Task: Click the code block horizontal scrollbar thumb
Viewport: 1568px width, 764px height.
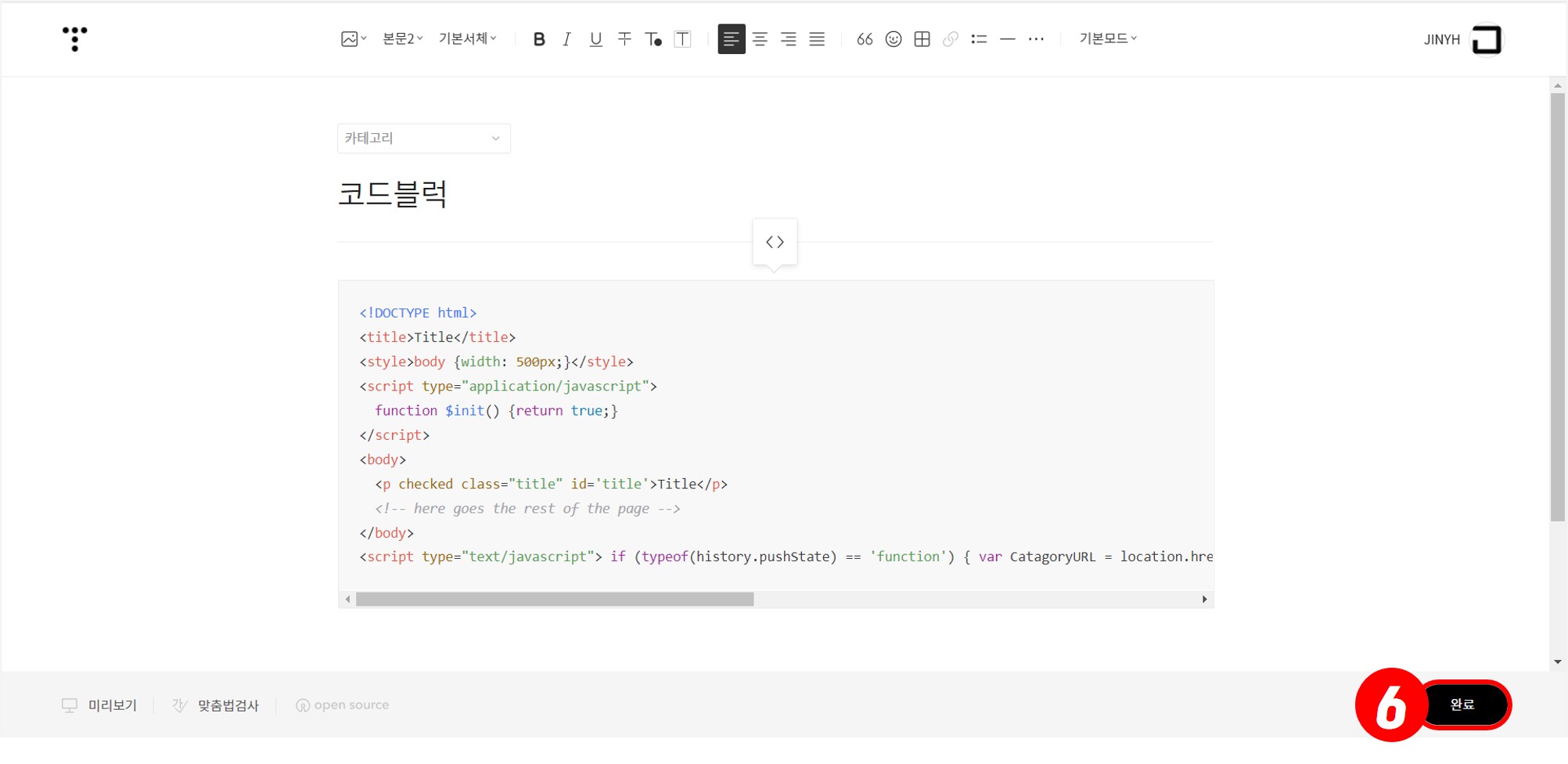Action: click(x=555, y=600)
